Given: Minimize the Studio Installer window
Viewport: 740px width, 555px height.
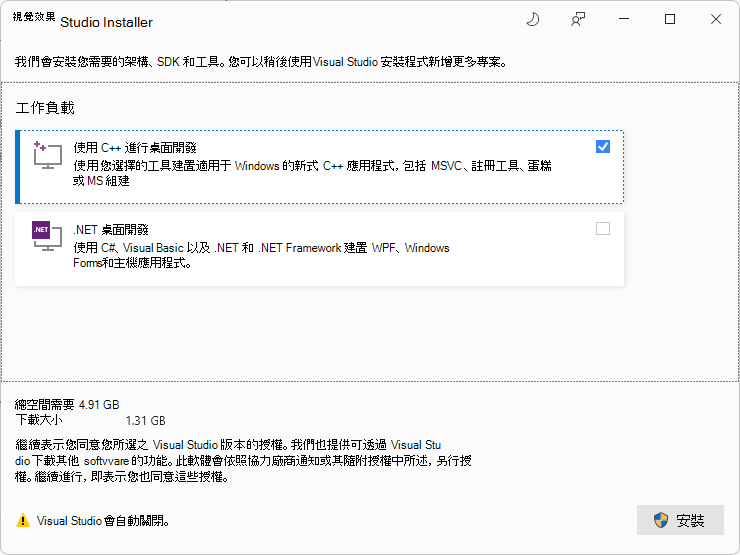Looking at the screenshot, I should pyautogui.click(x=624, y=19).
